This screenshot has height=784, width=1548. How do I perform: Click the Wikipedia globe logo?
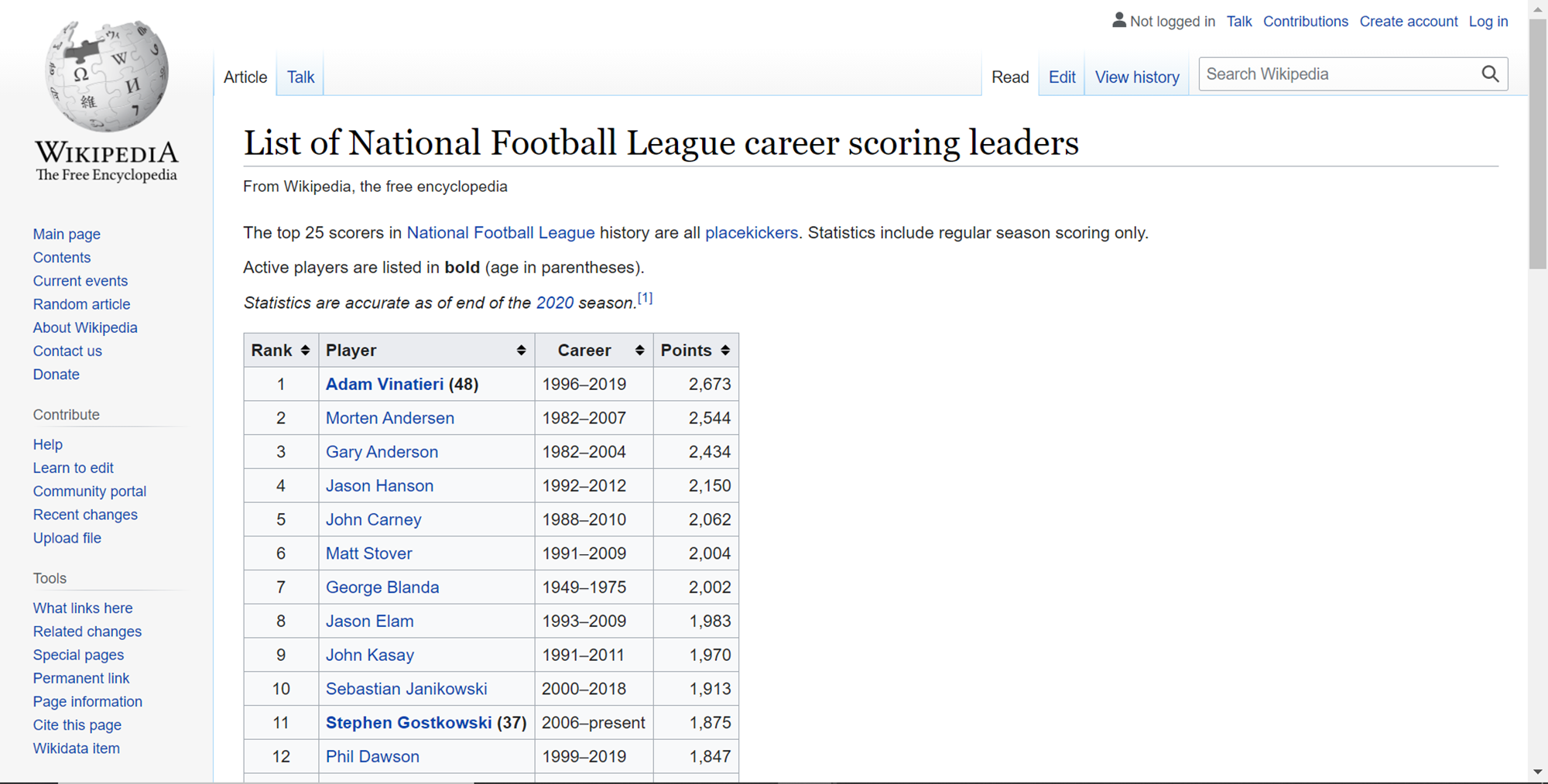107,76
